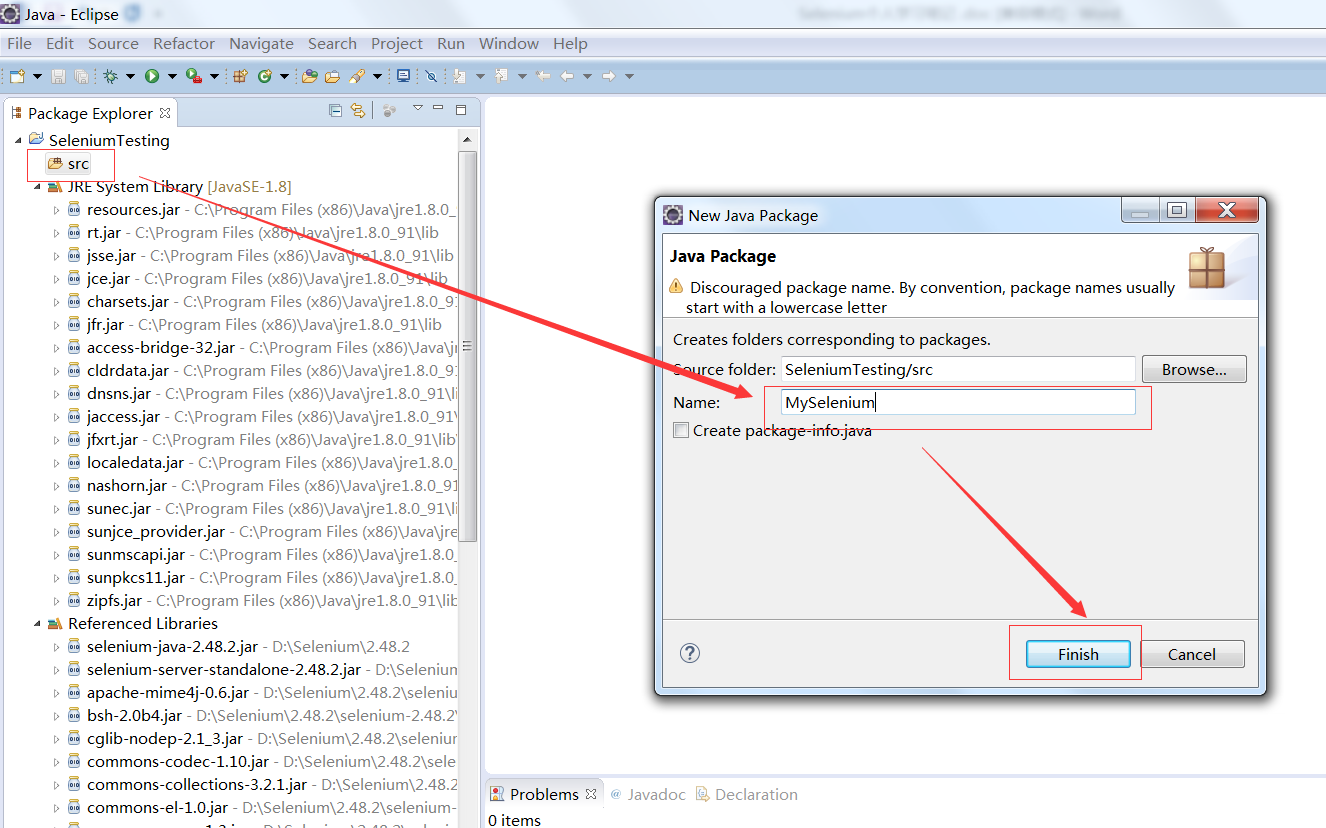Click the New Java Class toolbar icon

coord(265,76)
